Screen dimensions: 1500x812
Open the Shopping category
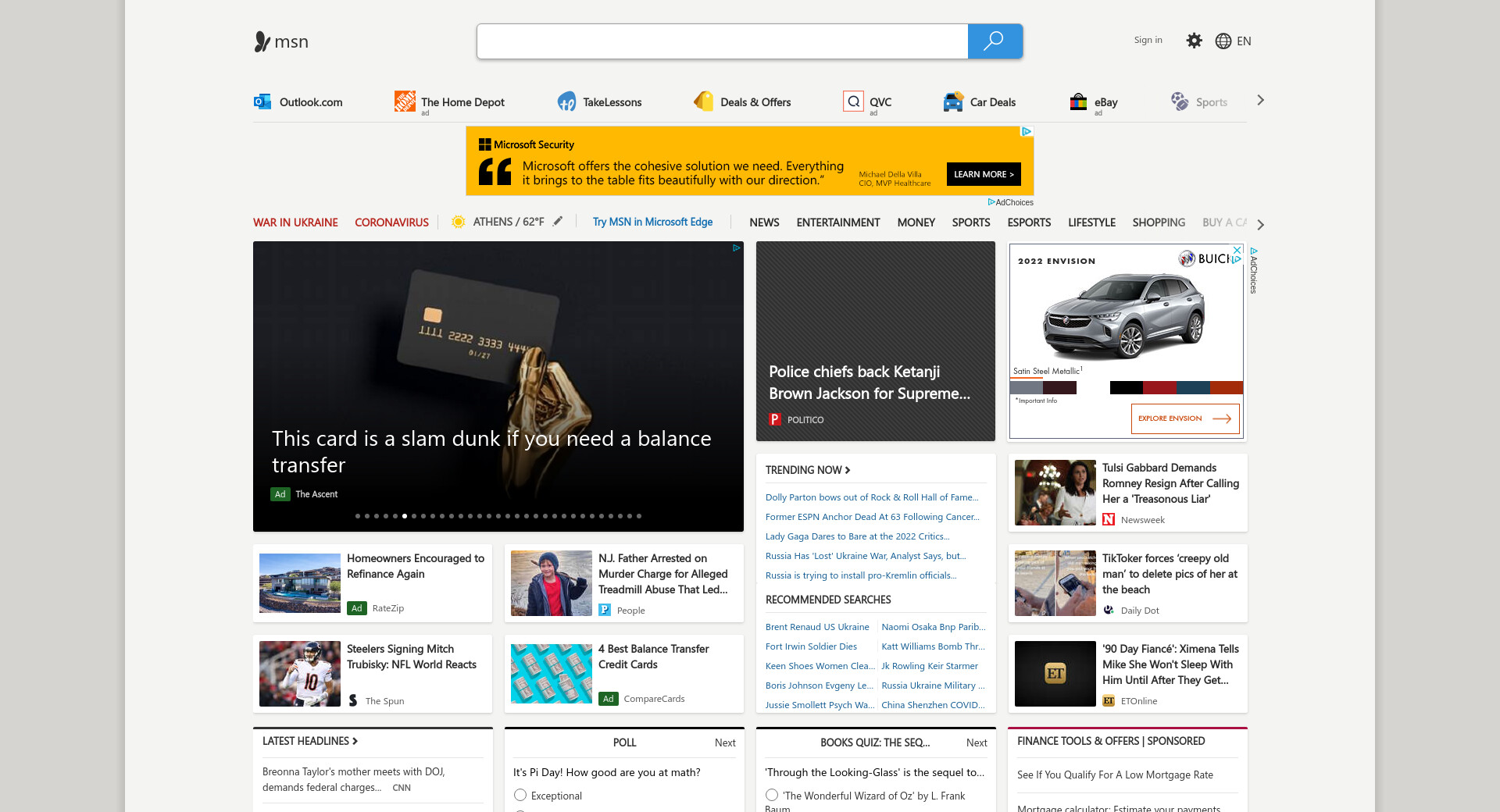(1159, 223)
